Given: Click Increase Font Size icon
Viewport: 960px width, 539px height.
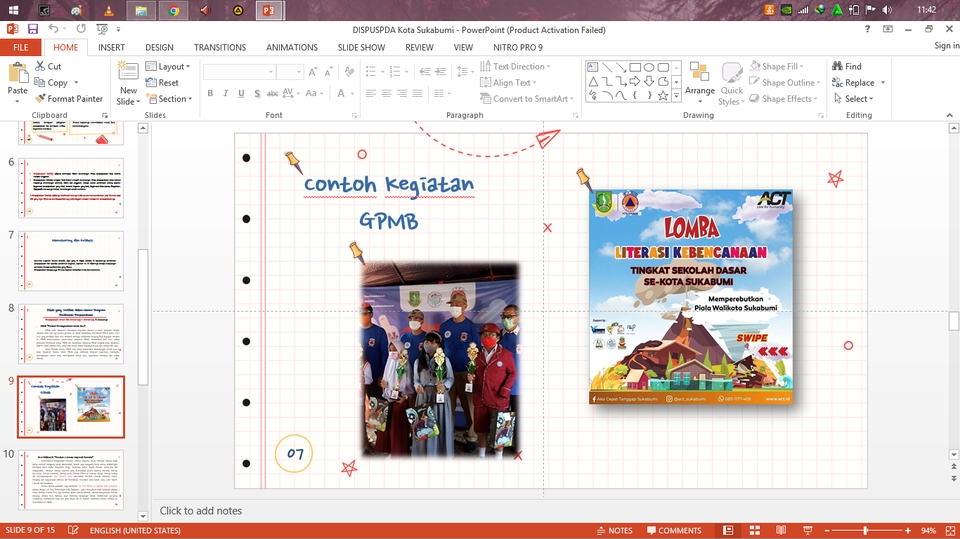Looking at the screenshot, I should [x=313, y=72].
